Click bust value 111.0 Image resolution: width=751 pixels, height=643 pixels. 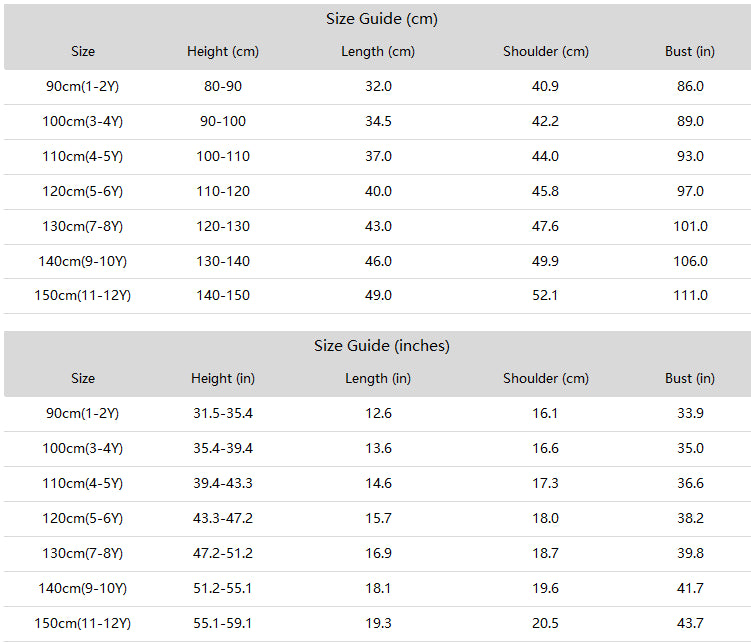point(690,295)
